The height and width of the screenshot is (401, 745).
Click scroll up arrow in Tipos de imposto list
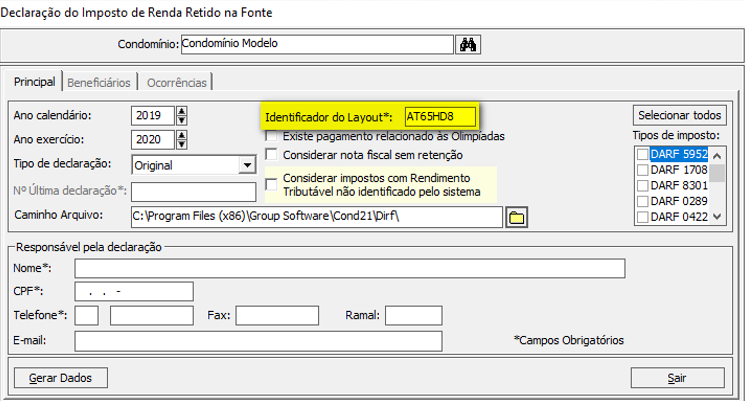tap(717, 155)
